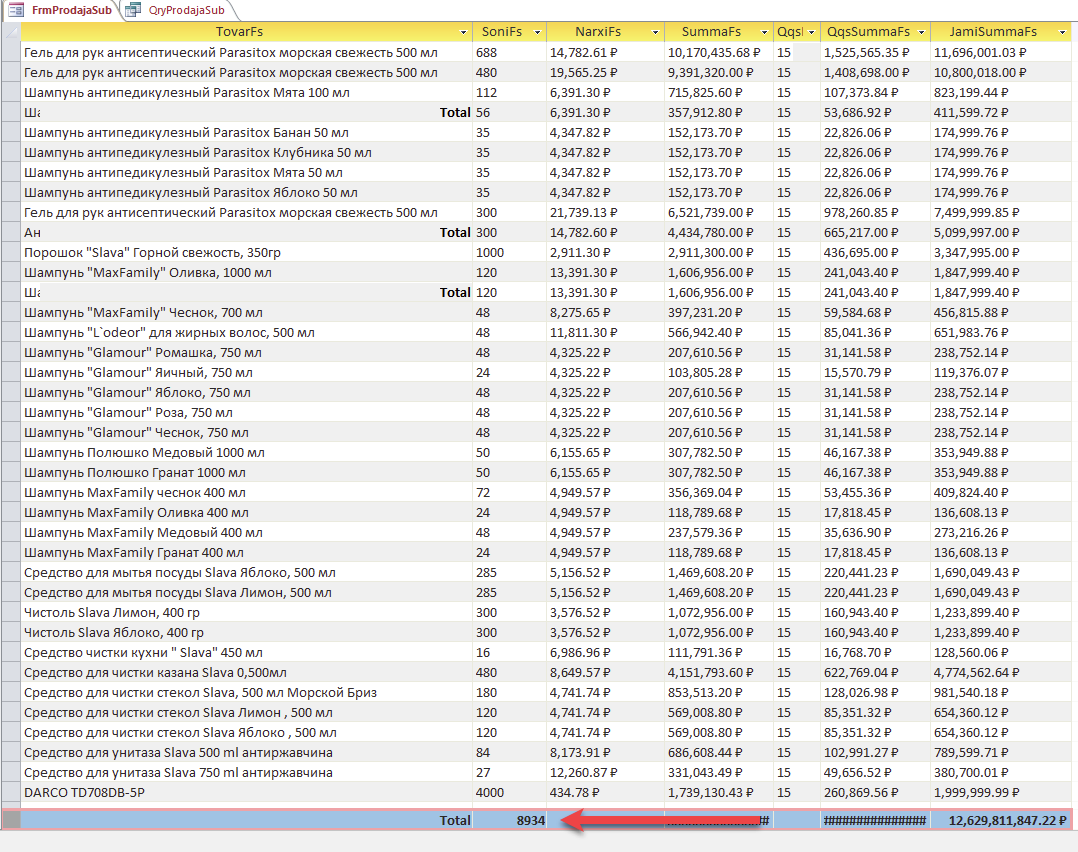Show filter options for JamiSummaFs column
The height and width of the screenshot is (852, 1078).
pos(1062,32)
